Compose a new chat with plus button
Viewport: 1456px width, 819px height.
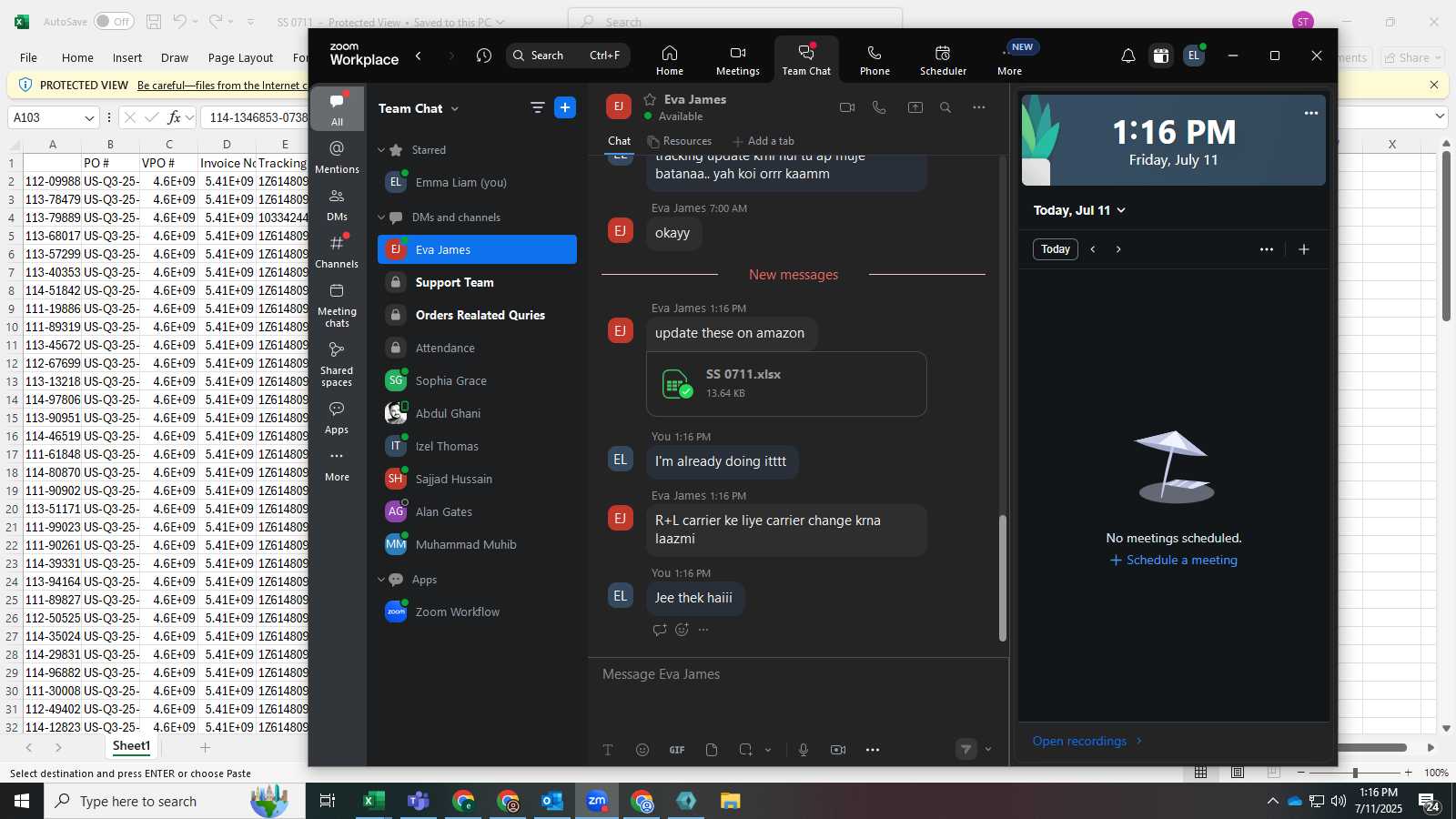coord(565,108)
